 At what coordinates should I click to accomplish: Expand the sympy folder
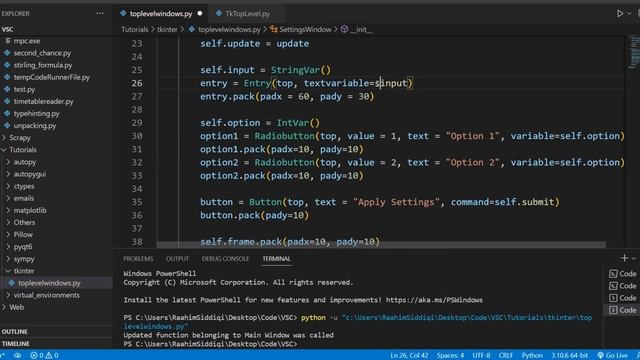click(24, 259)
